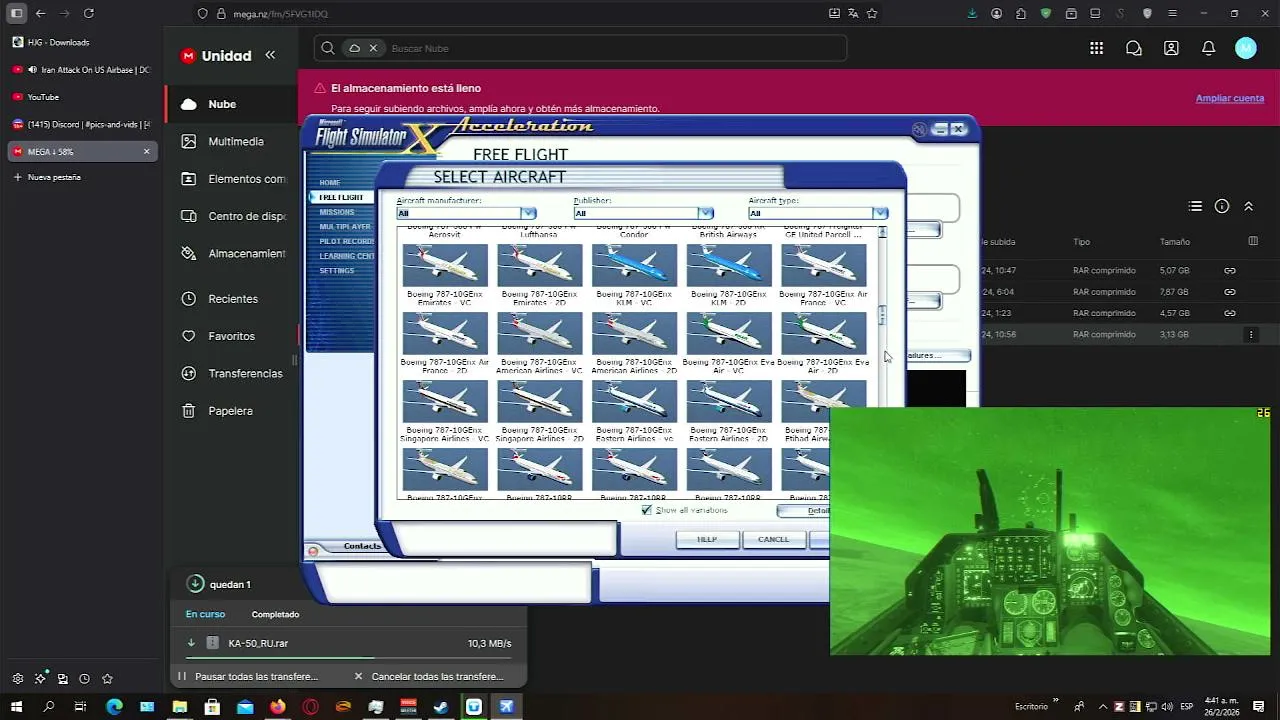Clear the cloud filter chip in search bar
The image size is (1280, 720).
click(x=373, y=48)
